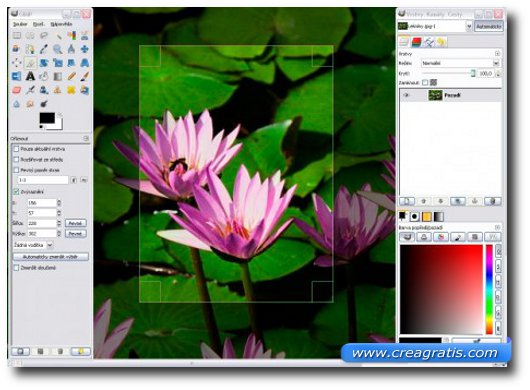Select the Zoom magnifier tool
This screenshot has width=530, height=390.
click(57, 49)
